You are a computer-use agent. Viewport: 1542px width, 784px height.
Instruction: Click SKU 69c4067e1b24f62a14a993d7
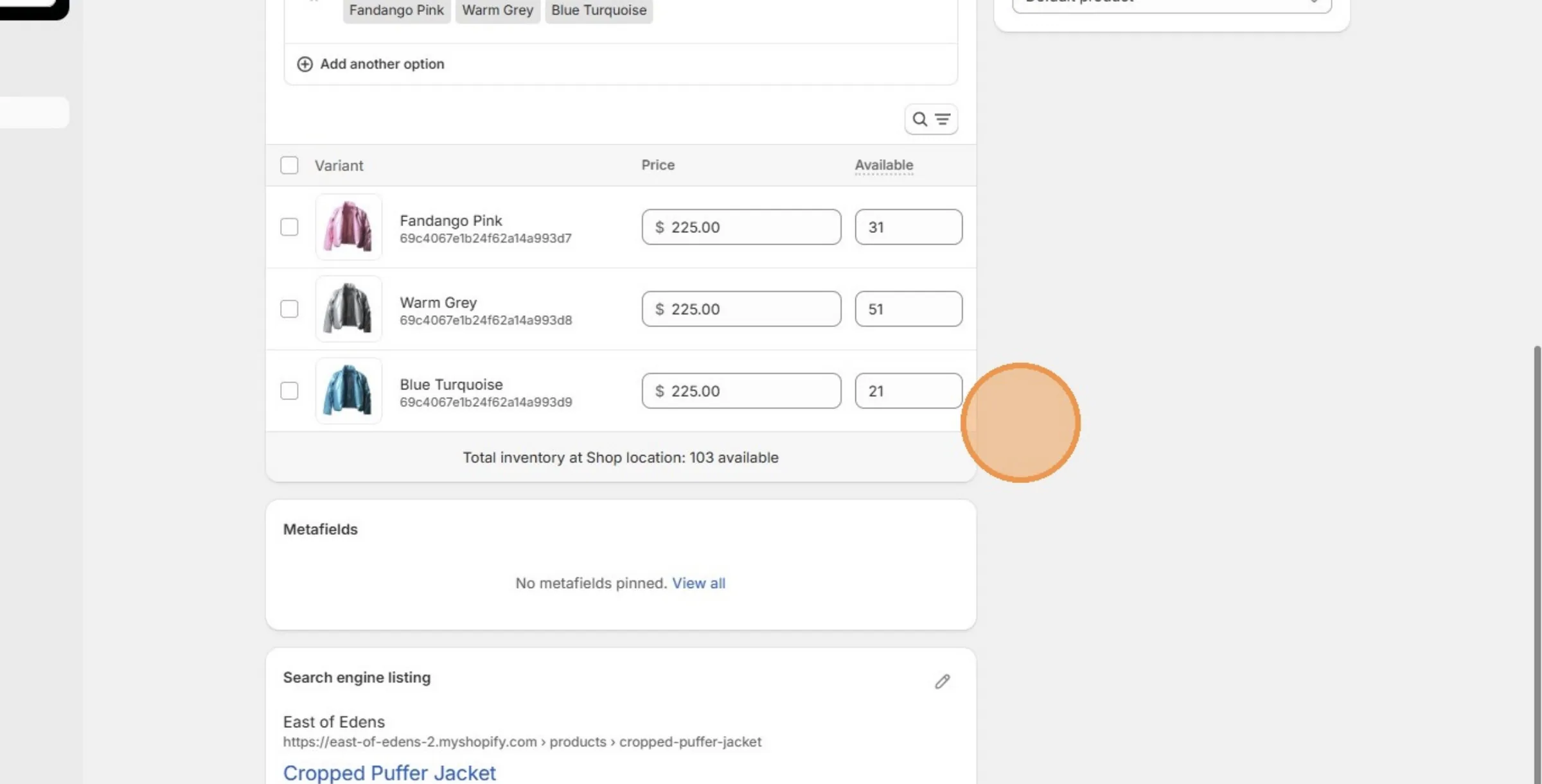coord(485,238)
